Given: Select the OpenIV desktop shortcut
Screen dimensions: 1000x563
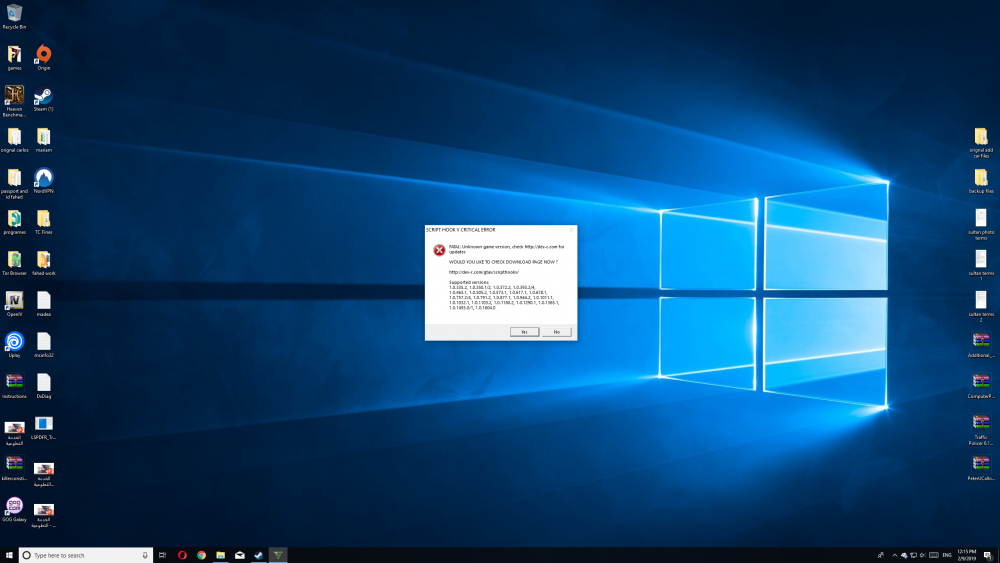Looking at the screenshot, I should tap(14, 300).
